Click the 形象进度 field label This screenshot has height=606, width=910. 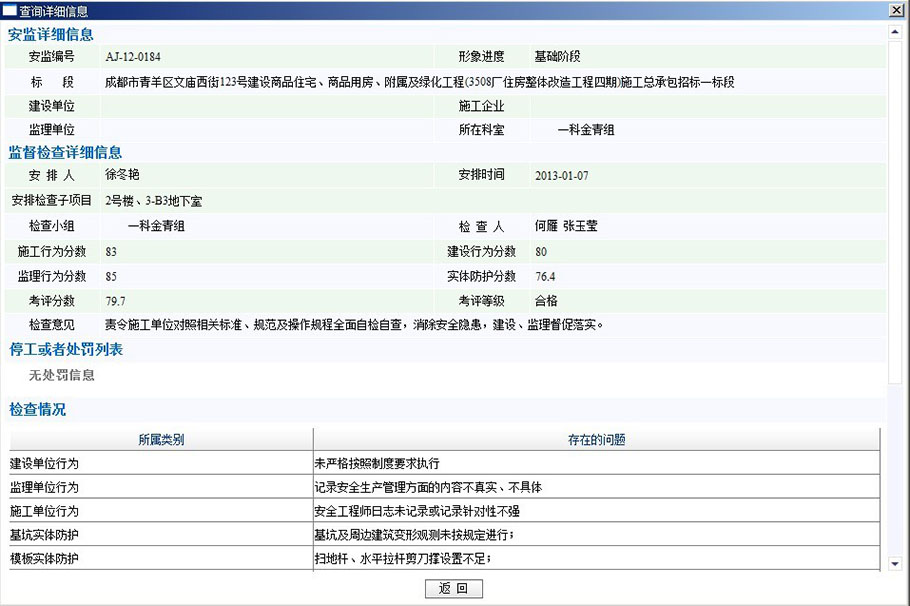click(x=481, y=56)
